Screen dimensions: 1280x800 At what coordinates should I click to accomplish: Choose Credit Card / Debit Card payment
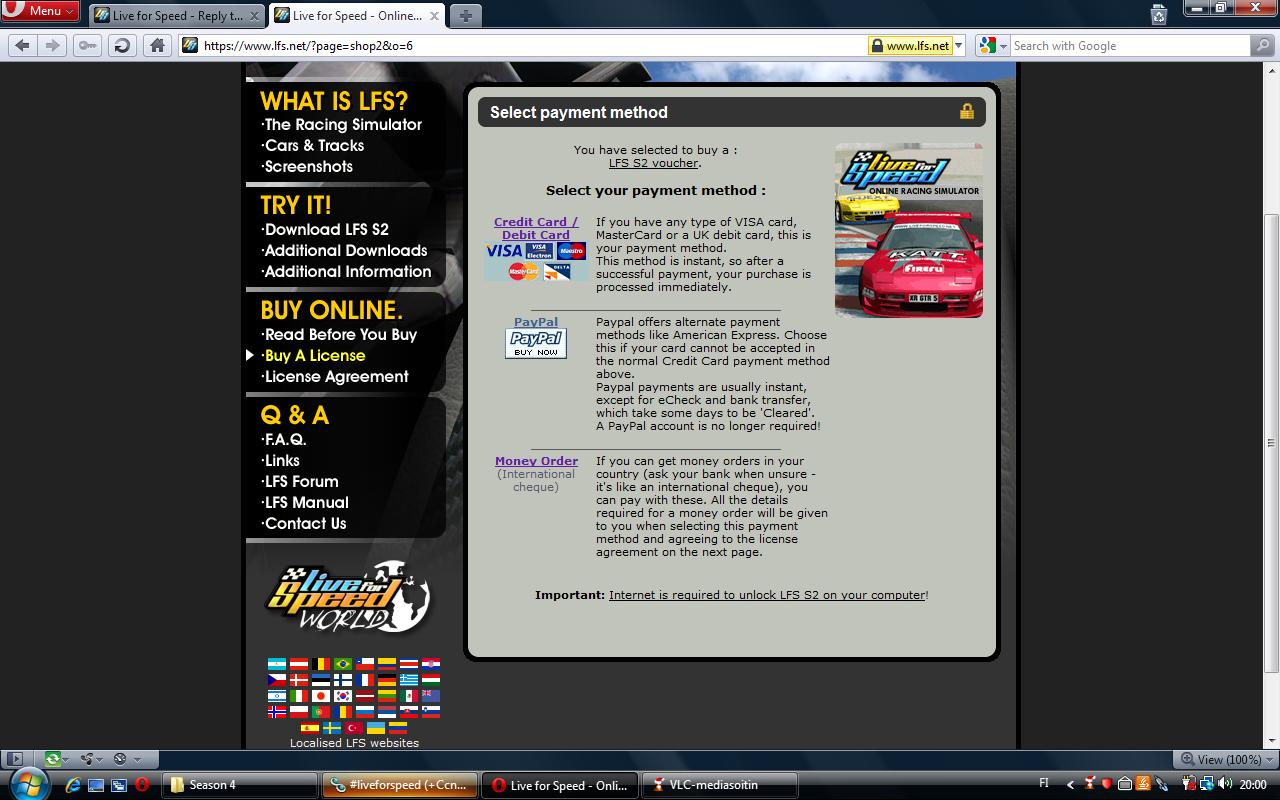pyautogui.click(x=536, y=228)
